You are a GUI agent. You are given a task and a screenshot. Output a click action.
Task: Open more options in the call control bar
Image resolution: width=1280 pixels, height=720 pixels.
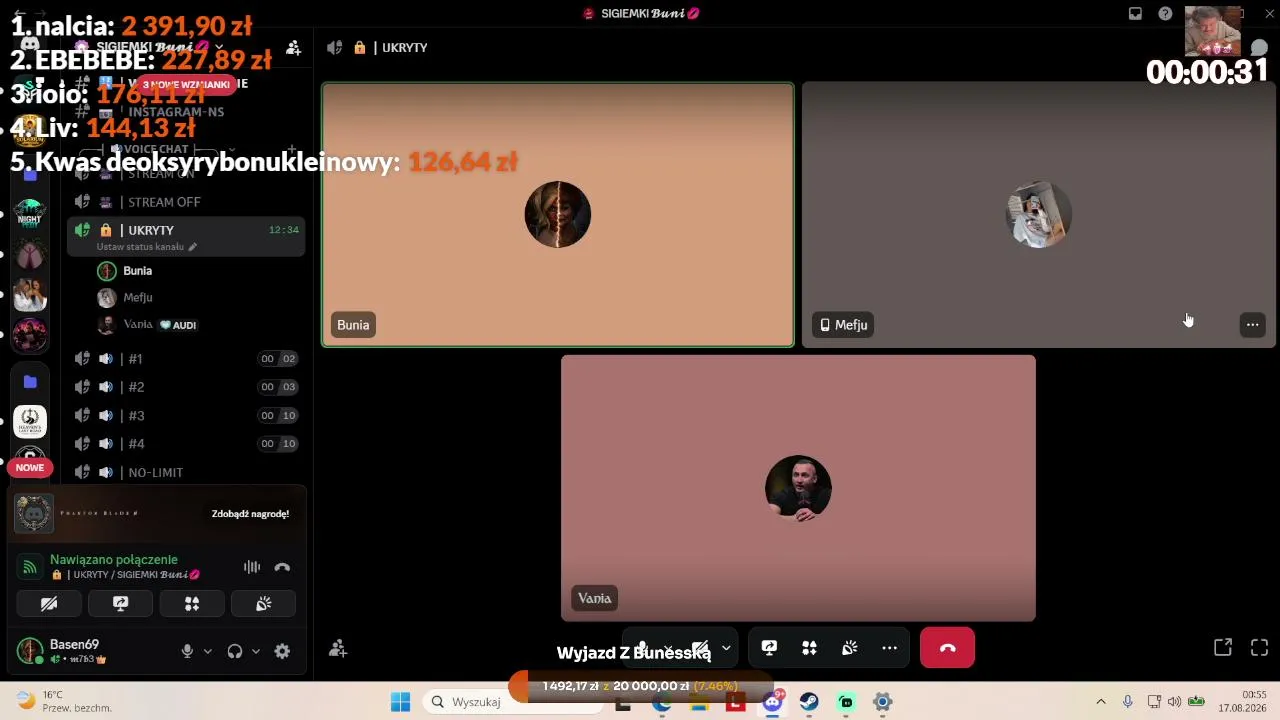click(889, 648)
